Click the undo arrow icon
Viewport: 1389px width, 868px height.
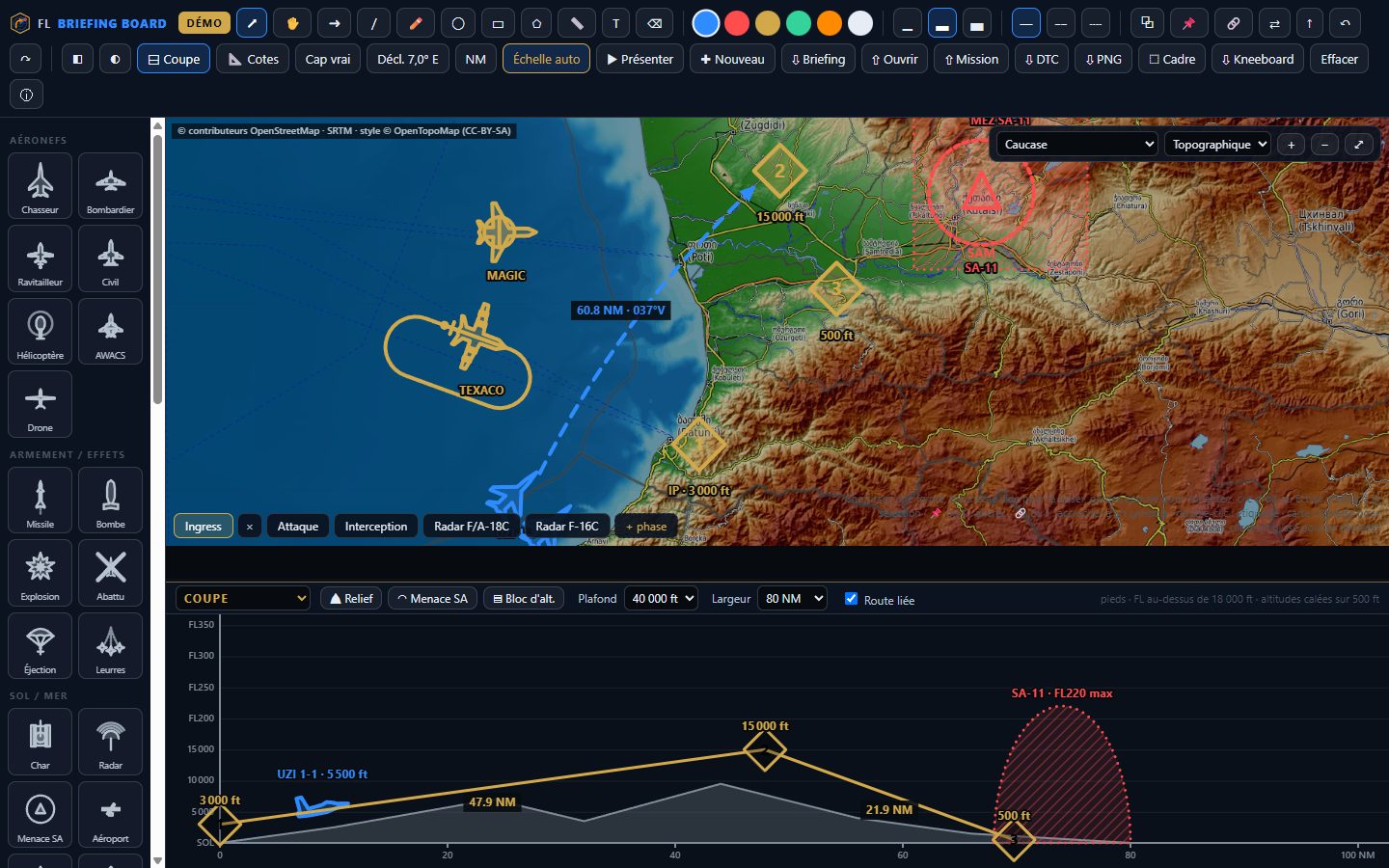[1345, 23]
